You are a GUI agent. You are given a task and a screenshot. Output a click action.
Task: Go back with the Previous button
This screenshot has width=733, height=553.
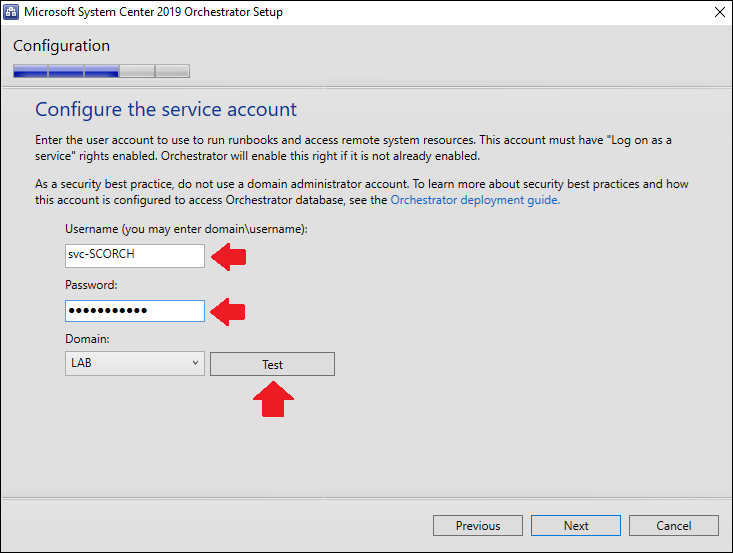(x=478, y=526)
